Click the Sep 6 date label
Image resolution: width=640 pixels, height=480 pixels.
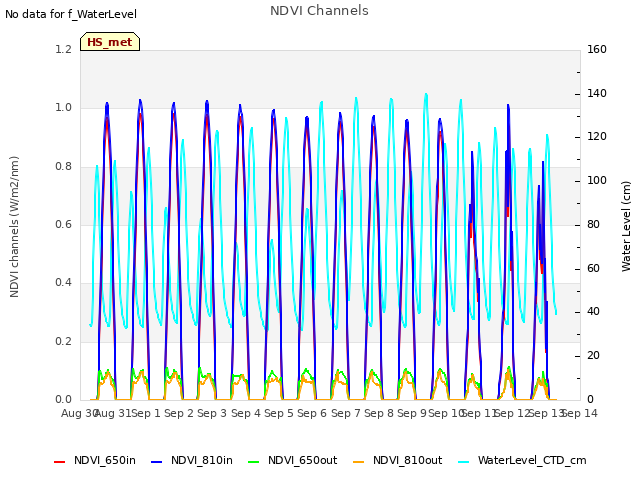(x=312, y=413)
